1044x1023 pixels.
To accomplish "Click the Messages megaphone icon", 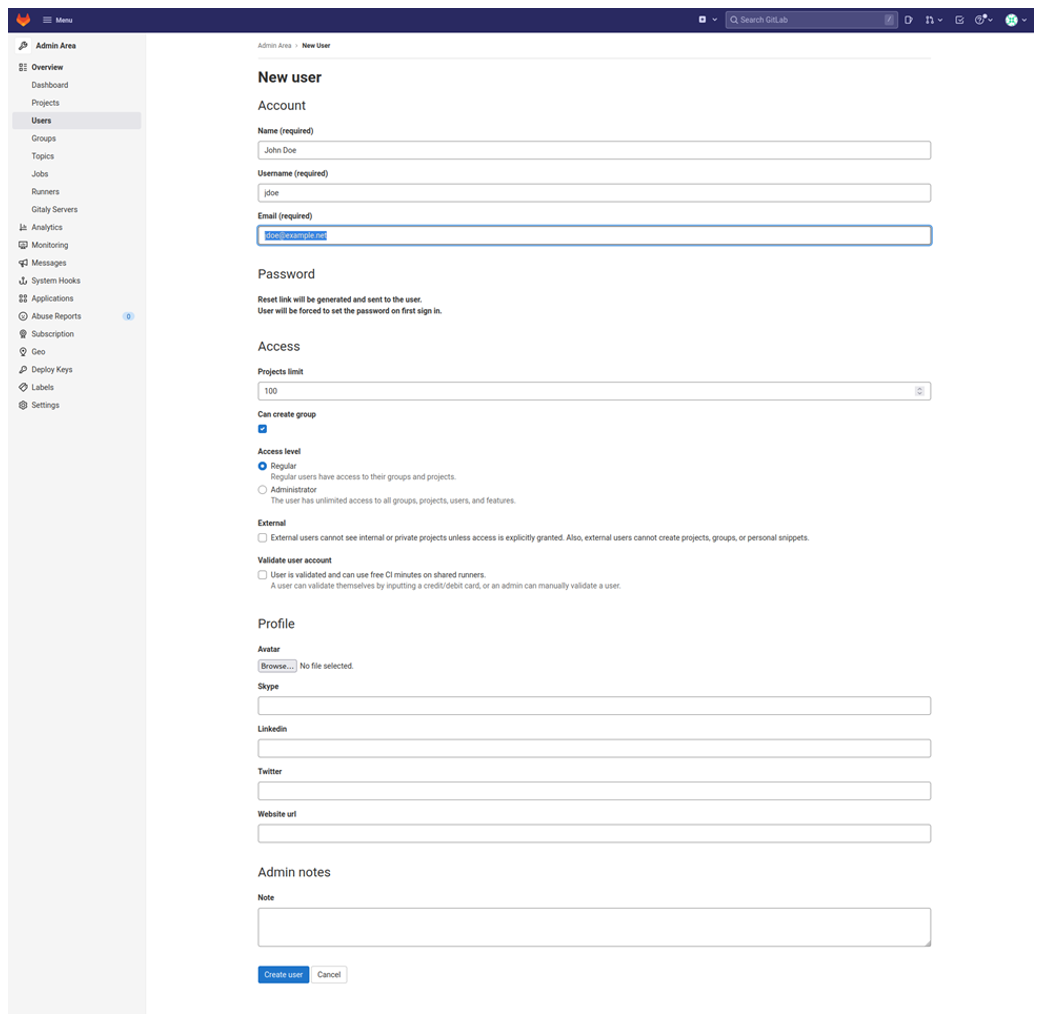I will coord(23,262).
